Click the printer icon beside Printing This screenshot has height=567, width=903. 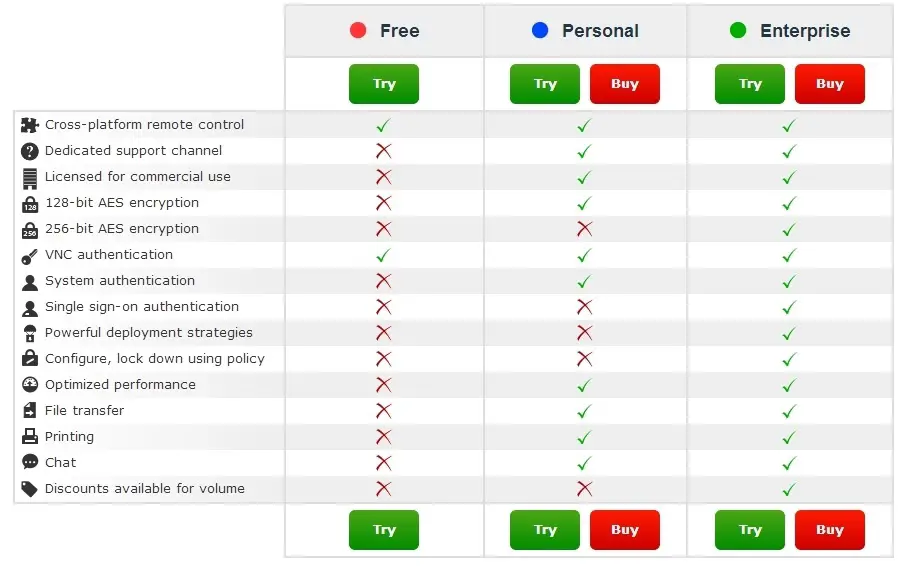point(29,437)
